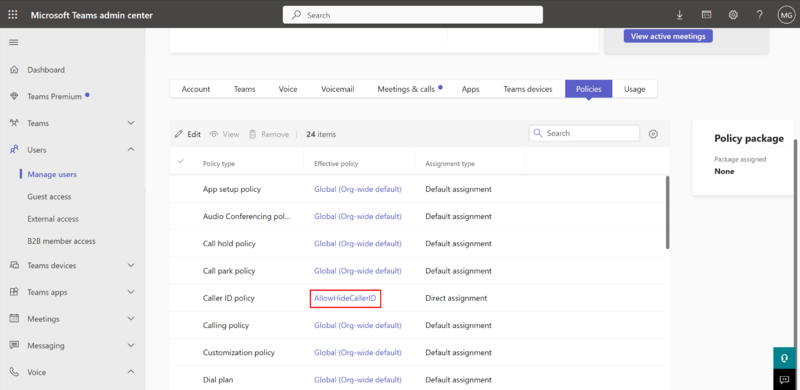This screenshot has height=390, width=800.
Task: Open Dial plan's Global policy link
Action: pyautogui.click(x=358, y=380)
